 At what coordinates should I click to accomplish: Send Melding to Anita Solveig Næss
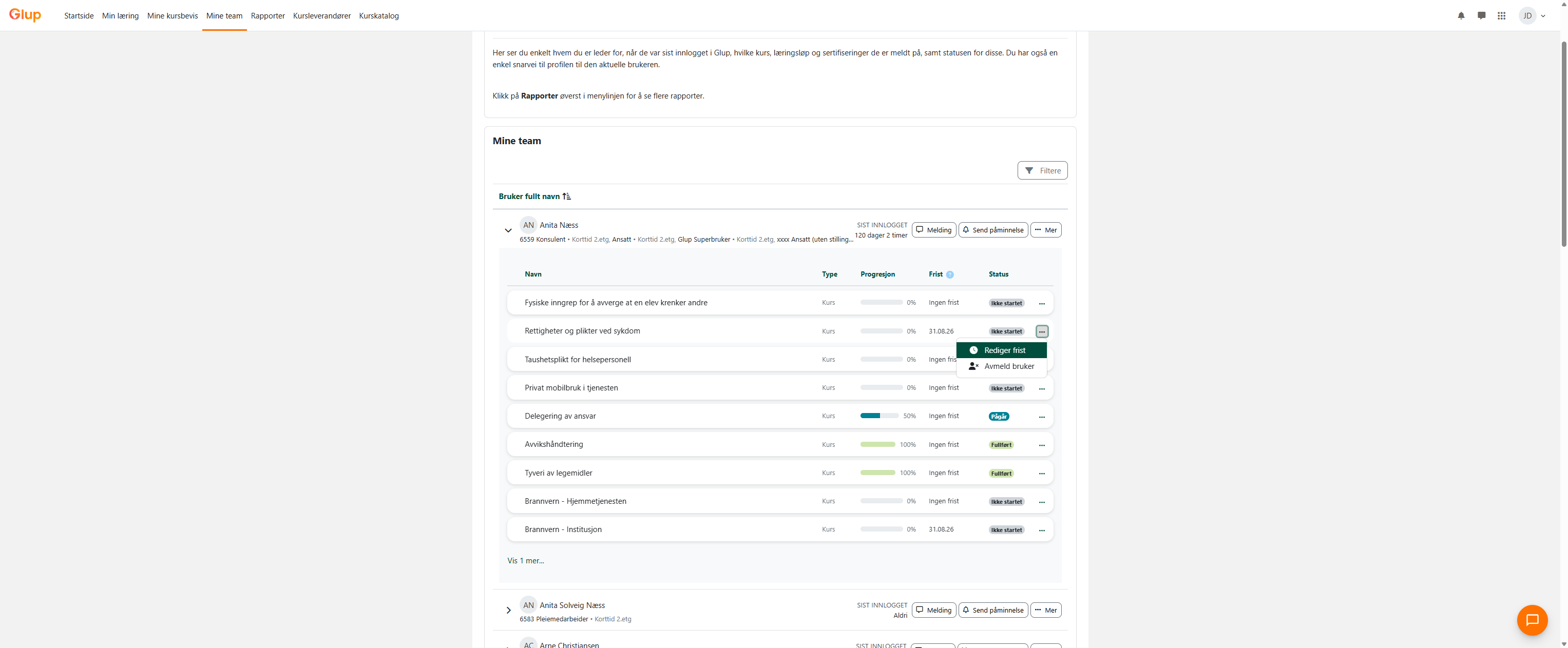click(934, 610)
